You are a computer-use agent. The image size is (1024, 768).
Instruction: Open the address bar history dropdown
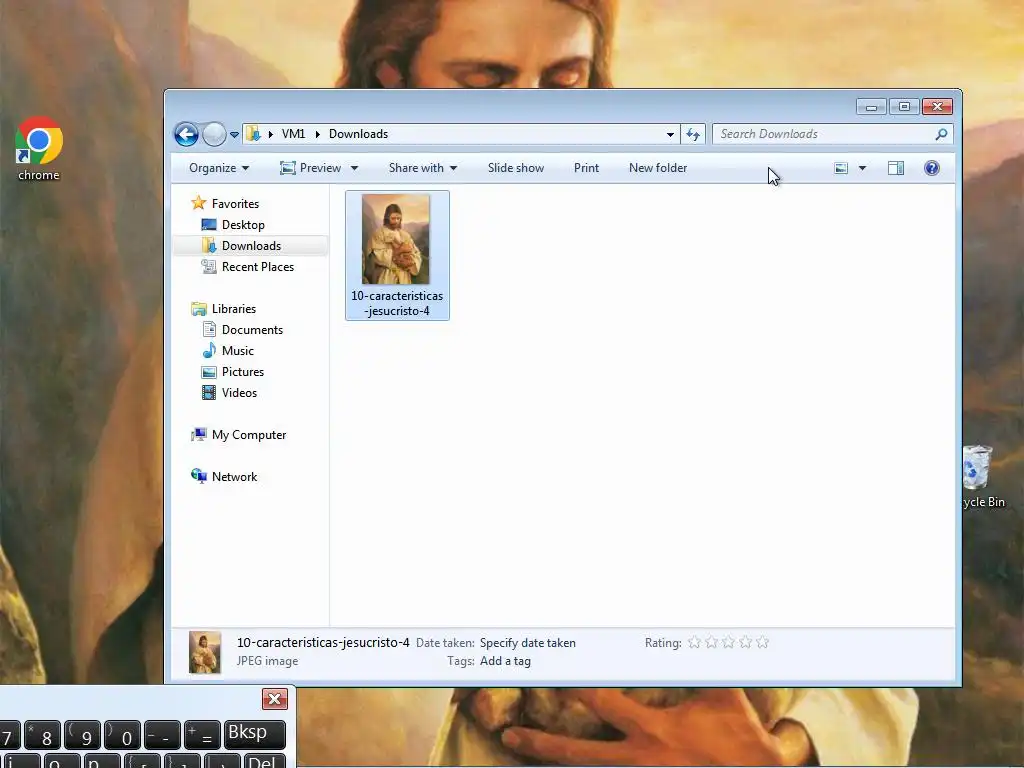click(670, 135)
